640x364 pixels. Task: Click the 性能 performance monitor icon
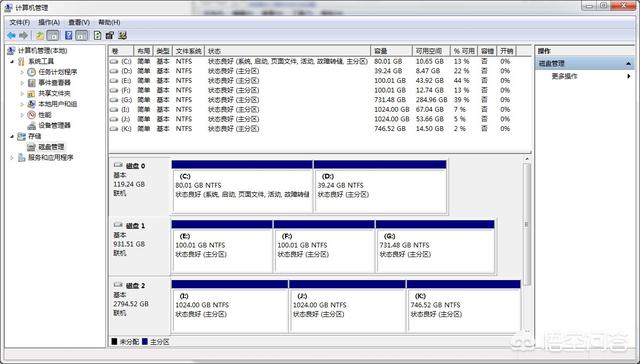[31, 115]
